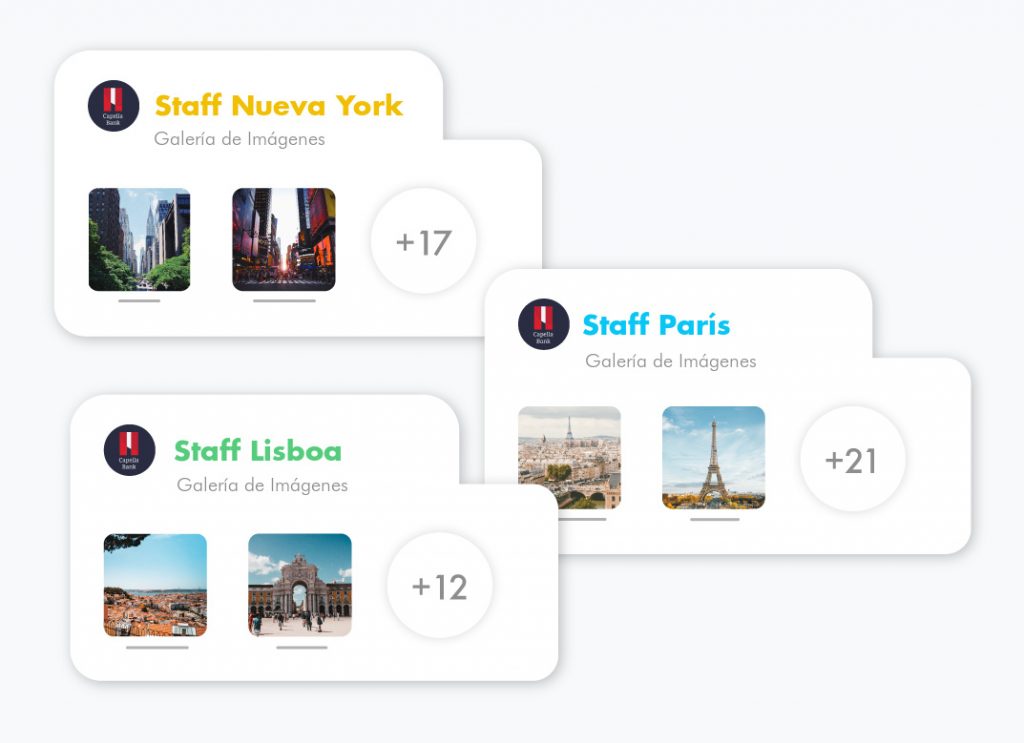This screenshot has height=743, width=1024.
Task: Click Galería de Imágenes under Nueva York
Action: [240, 139]
